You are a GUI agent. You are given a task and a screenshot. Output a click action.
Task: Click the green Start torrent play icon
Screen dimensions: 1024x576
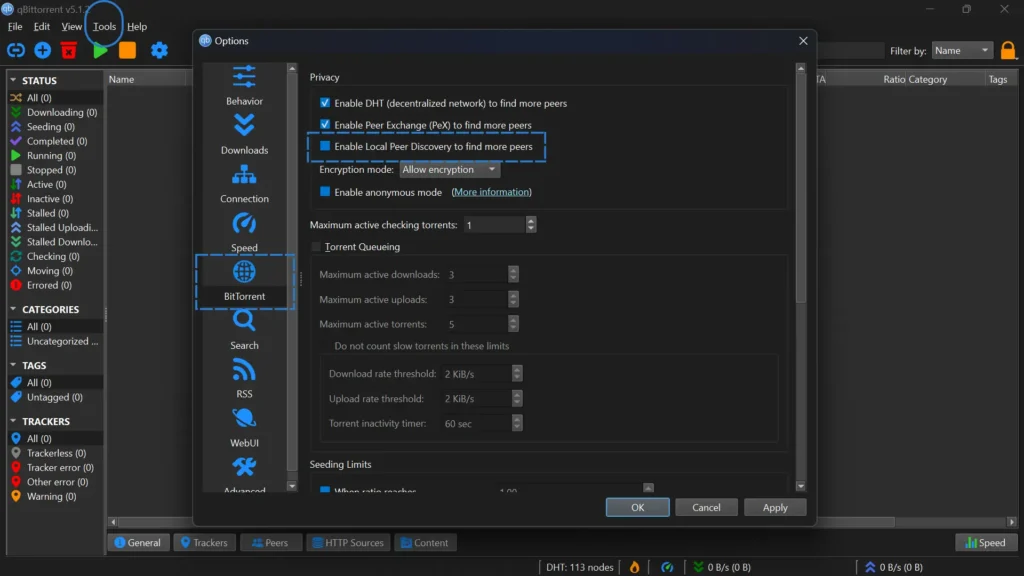100,50
